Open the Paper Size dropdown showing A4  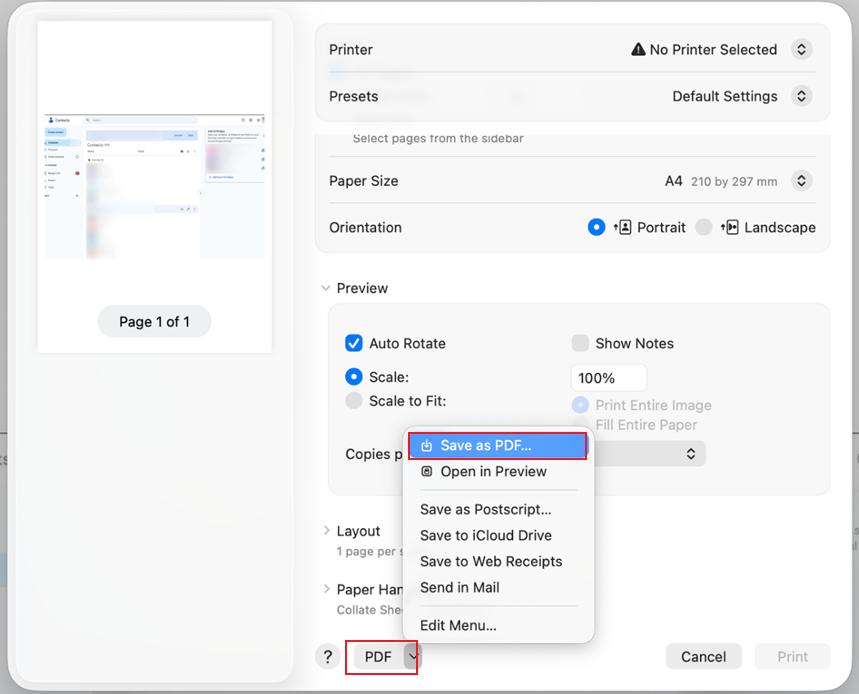point(800,181)
